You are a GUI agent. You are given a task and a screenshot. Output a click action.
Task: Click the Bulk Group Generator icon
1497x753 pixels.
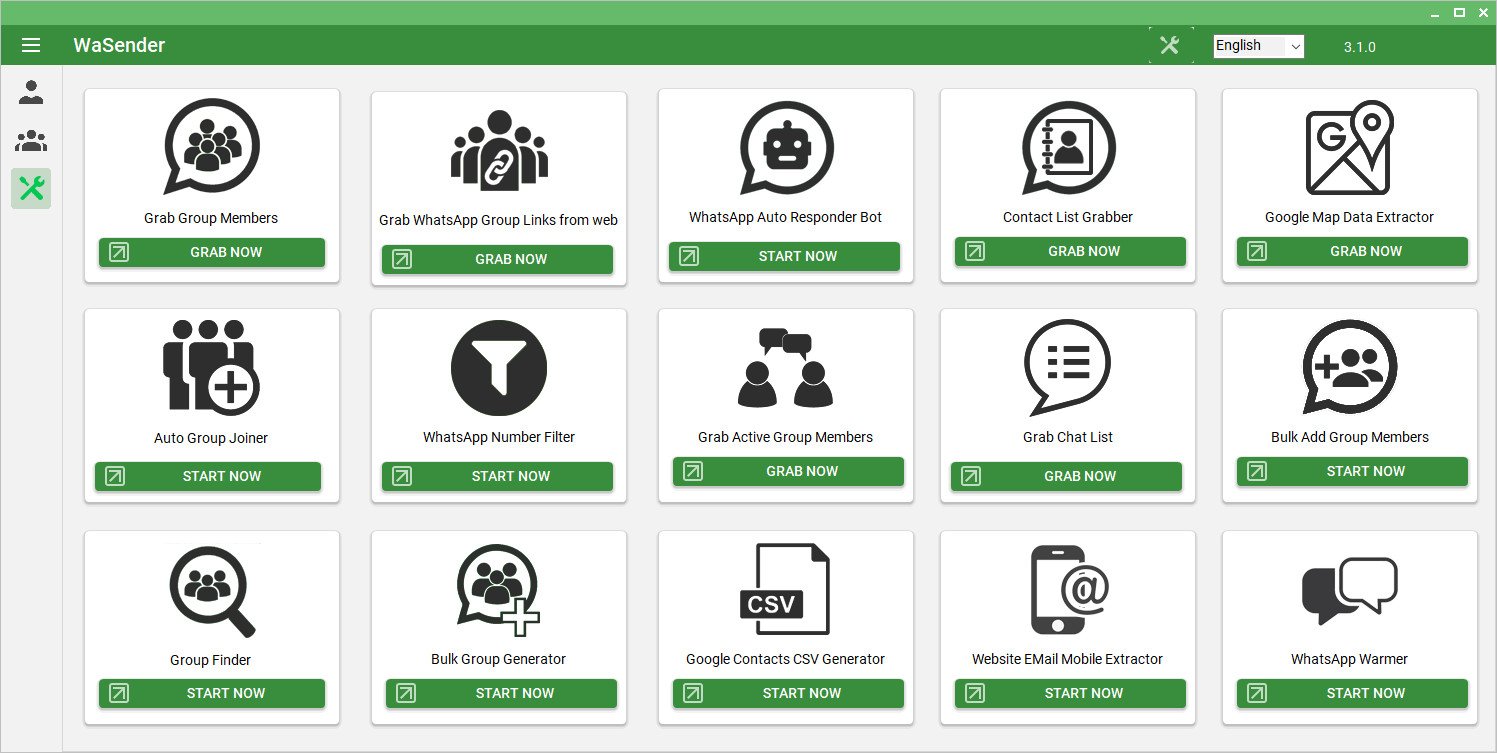coord(498,590)
